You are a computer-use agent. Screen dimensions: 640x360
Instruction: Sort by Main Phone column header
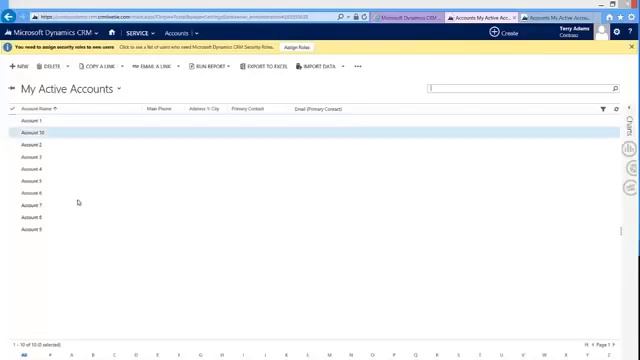coord(159,109)
